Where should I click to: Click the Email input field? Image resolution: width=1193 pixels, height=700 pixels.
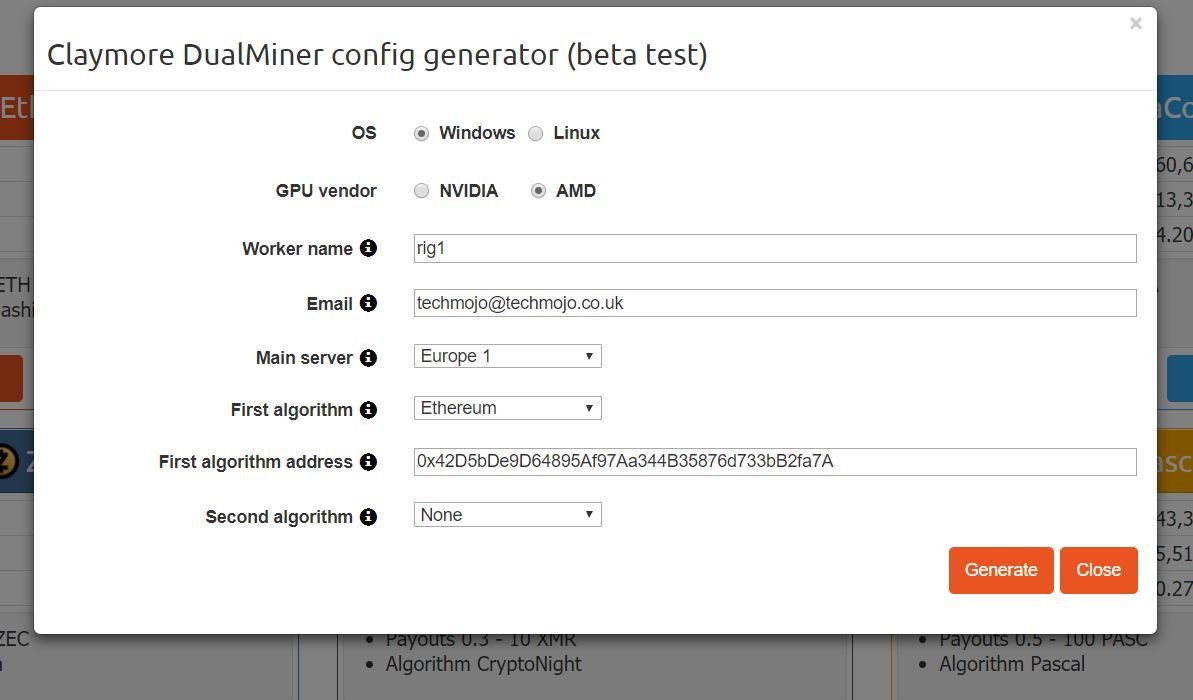pyautogui.click(x=775, y=303)
